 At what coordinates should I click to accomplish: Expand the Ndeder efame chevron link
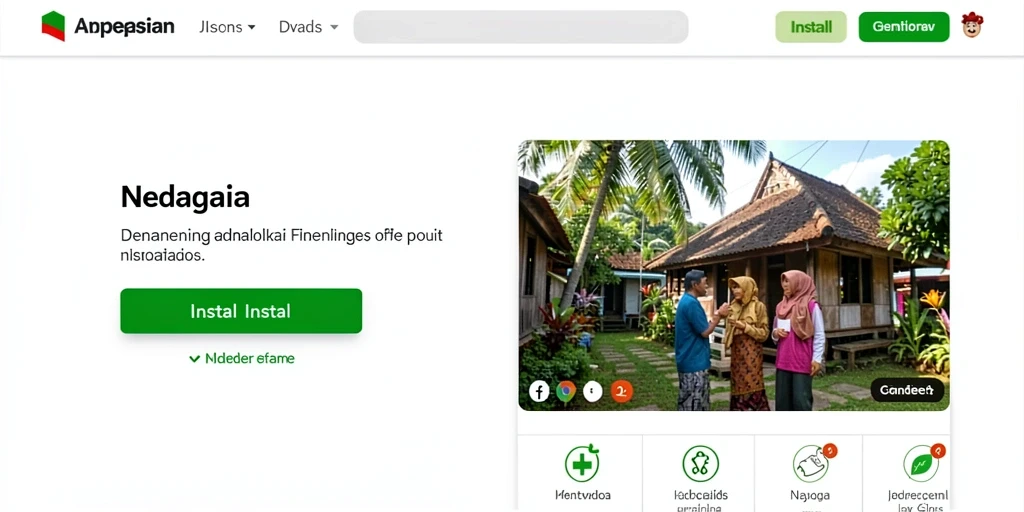pyautogui.click(x=242, y=359)
